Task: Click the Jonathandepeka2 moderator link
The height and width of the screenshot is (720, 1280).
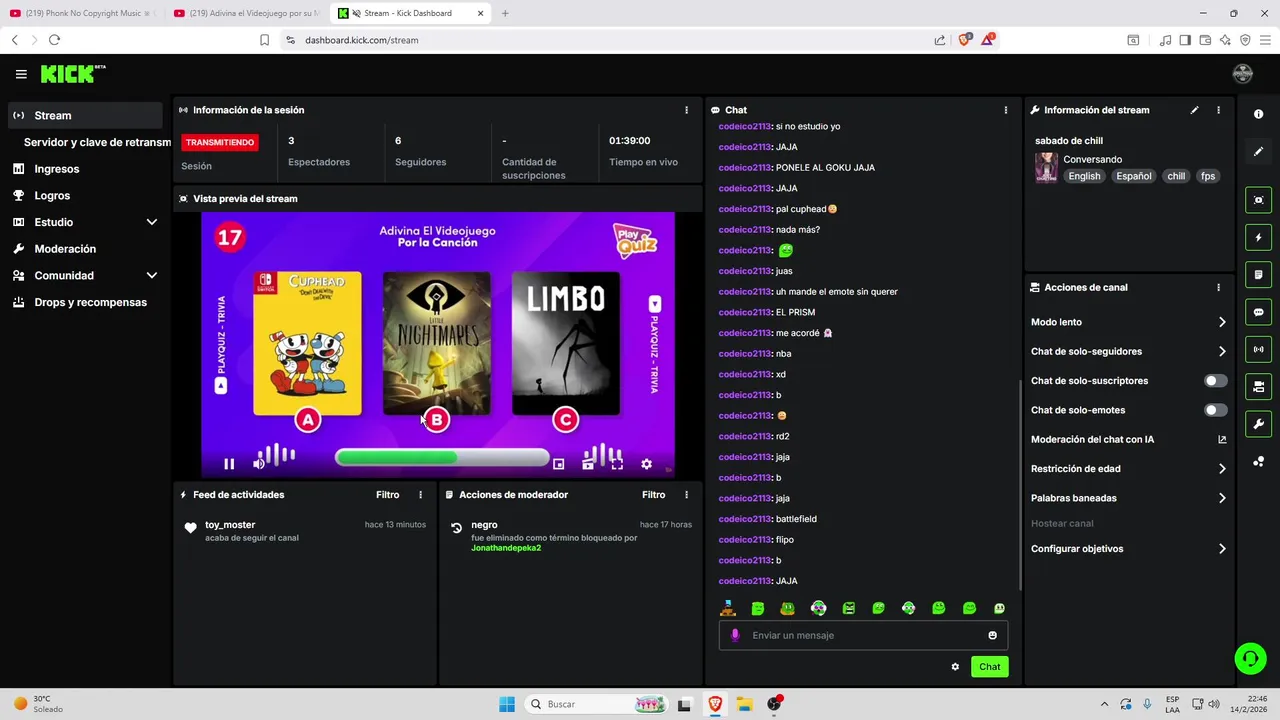Action: (506, 548)
